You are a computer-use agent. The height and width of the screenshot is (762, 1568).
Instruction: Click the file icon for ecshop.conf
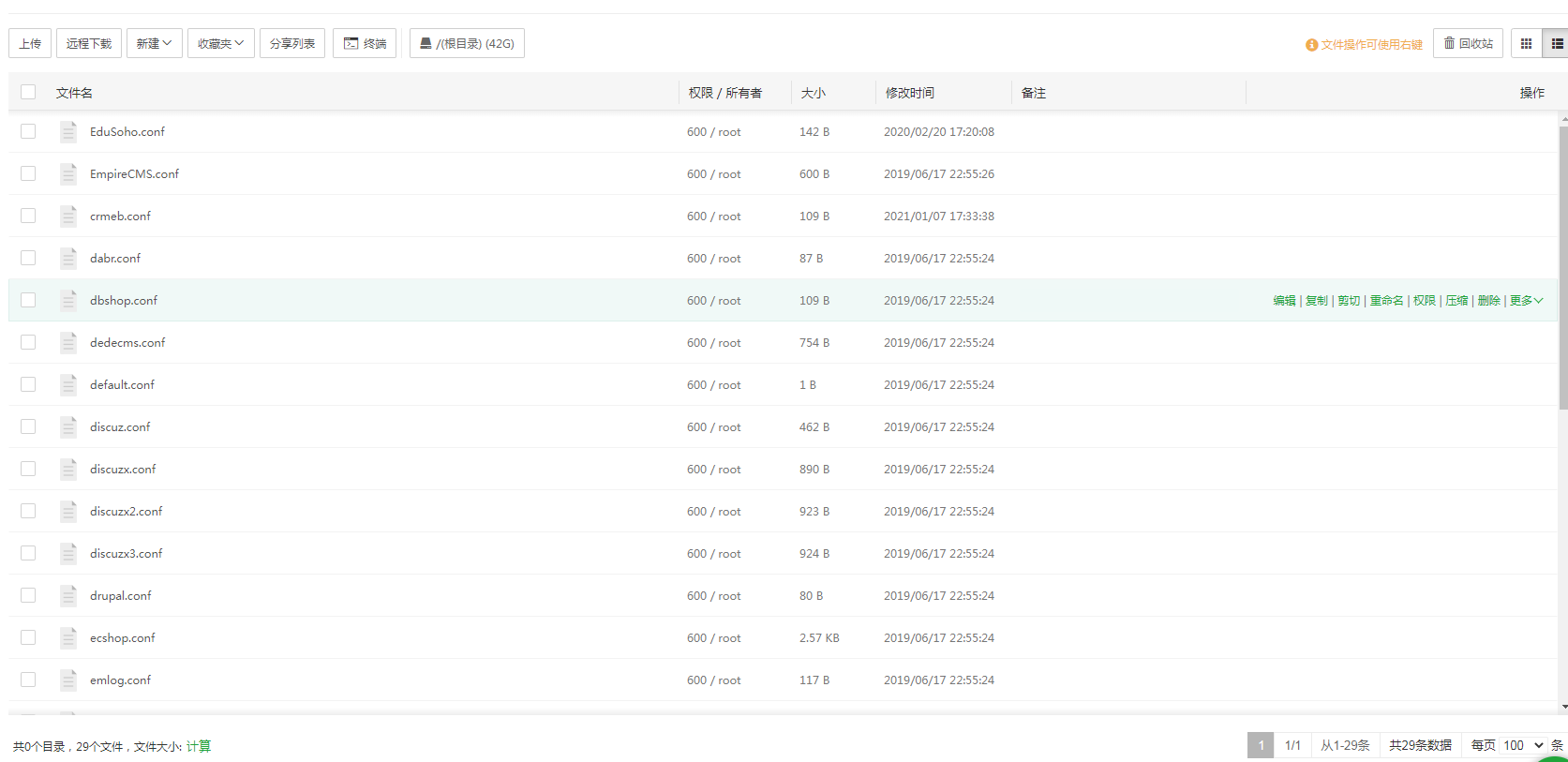point(68,638)
